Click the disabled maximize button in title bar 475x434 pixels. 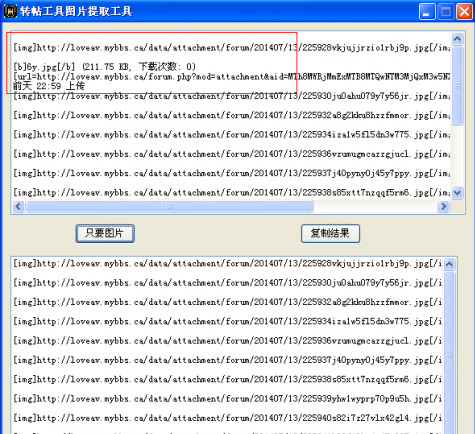point(446,12)
